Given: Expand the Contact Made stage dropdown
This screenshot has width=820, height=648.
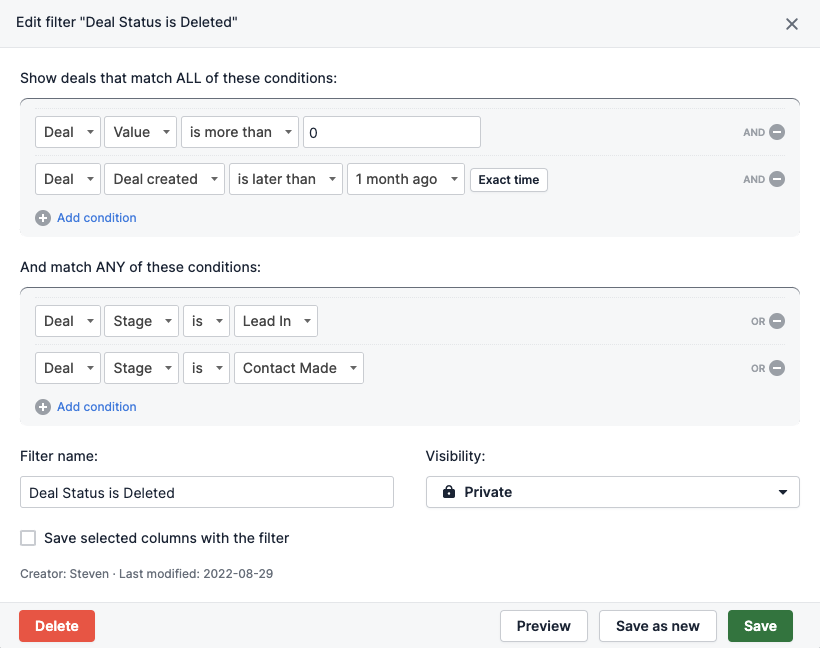Looking at the screenshot, I should coord(299,368).
